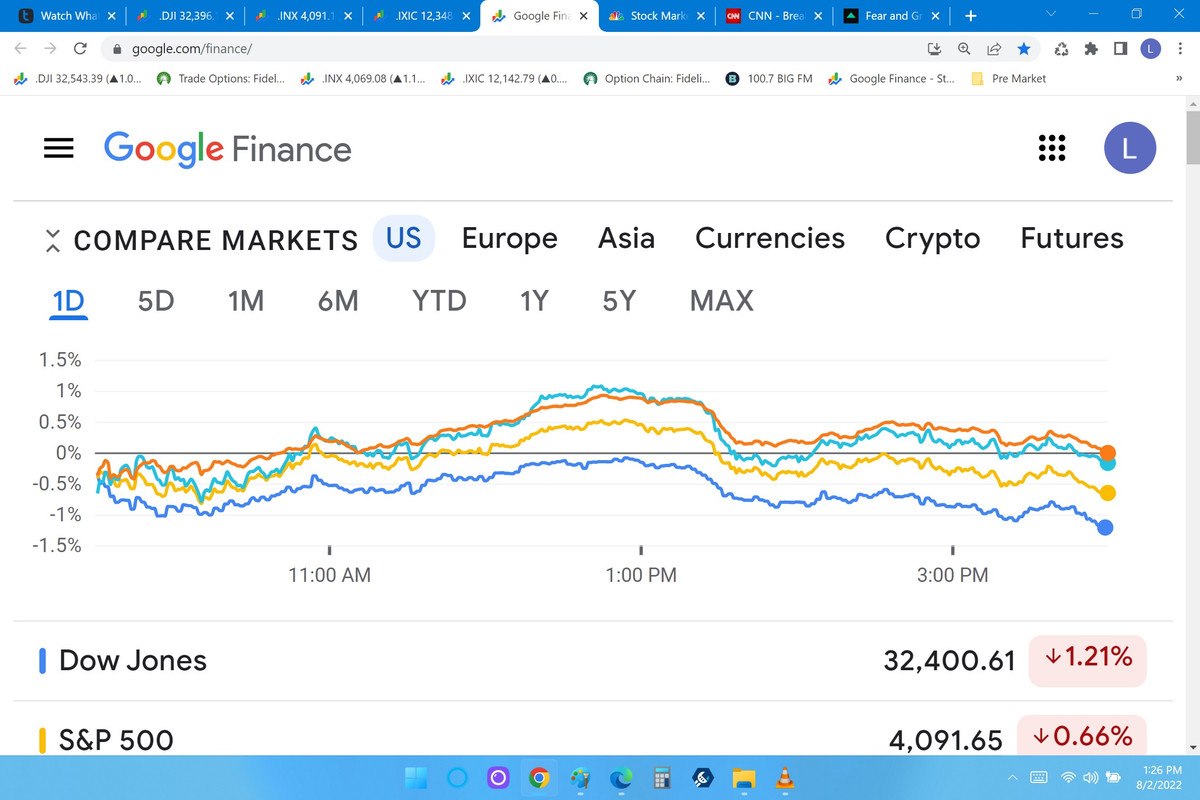Select the 5Y chart range
The width and height of the screenshot is (1200, 800).
(x=619, y=300)
